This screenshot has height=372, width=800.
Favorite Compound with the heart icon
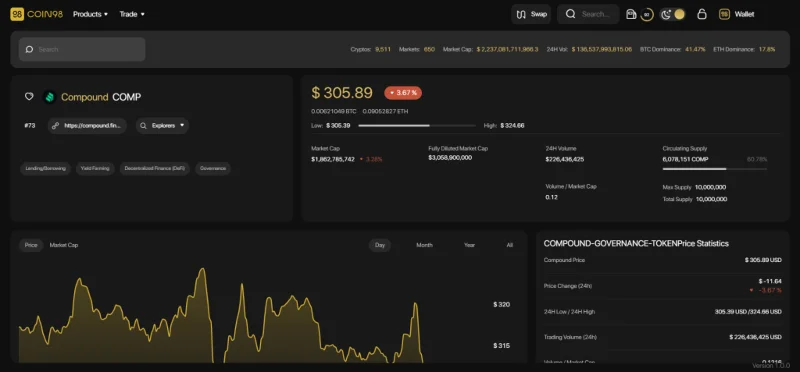click(29, 96)
